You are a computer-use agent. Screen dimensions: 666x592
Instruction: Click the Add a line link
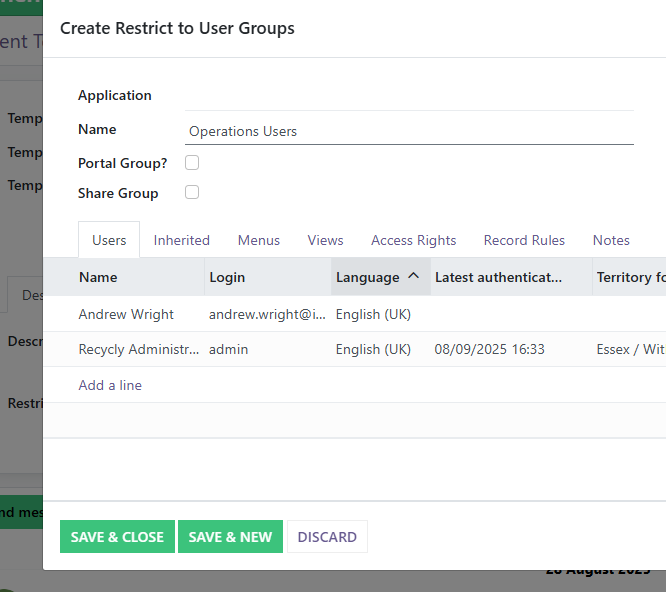(x=110, y=385)
